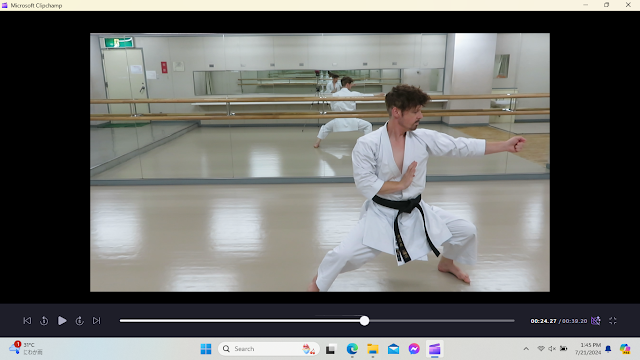
Task: Click the 00:24.27 current time display
Action: pyautogui.click(x=543, y=321)
